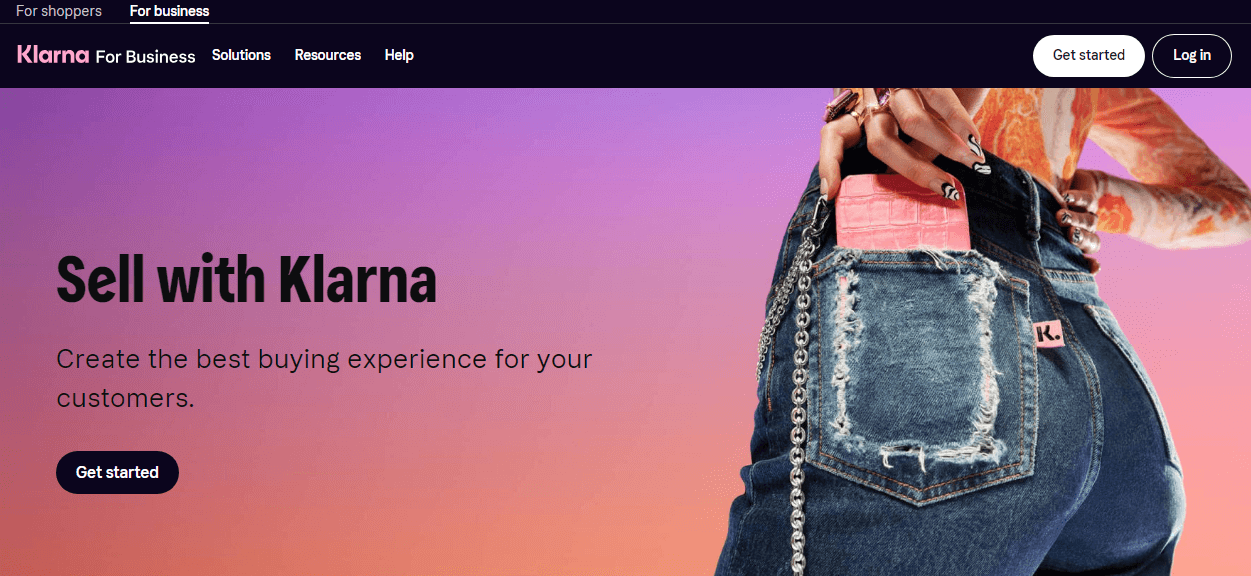Image resolution: width=1251 pixels, height=576 pixels.
Task: Click the ringed hand resting on hip
Action: [x=1078, y=220]
